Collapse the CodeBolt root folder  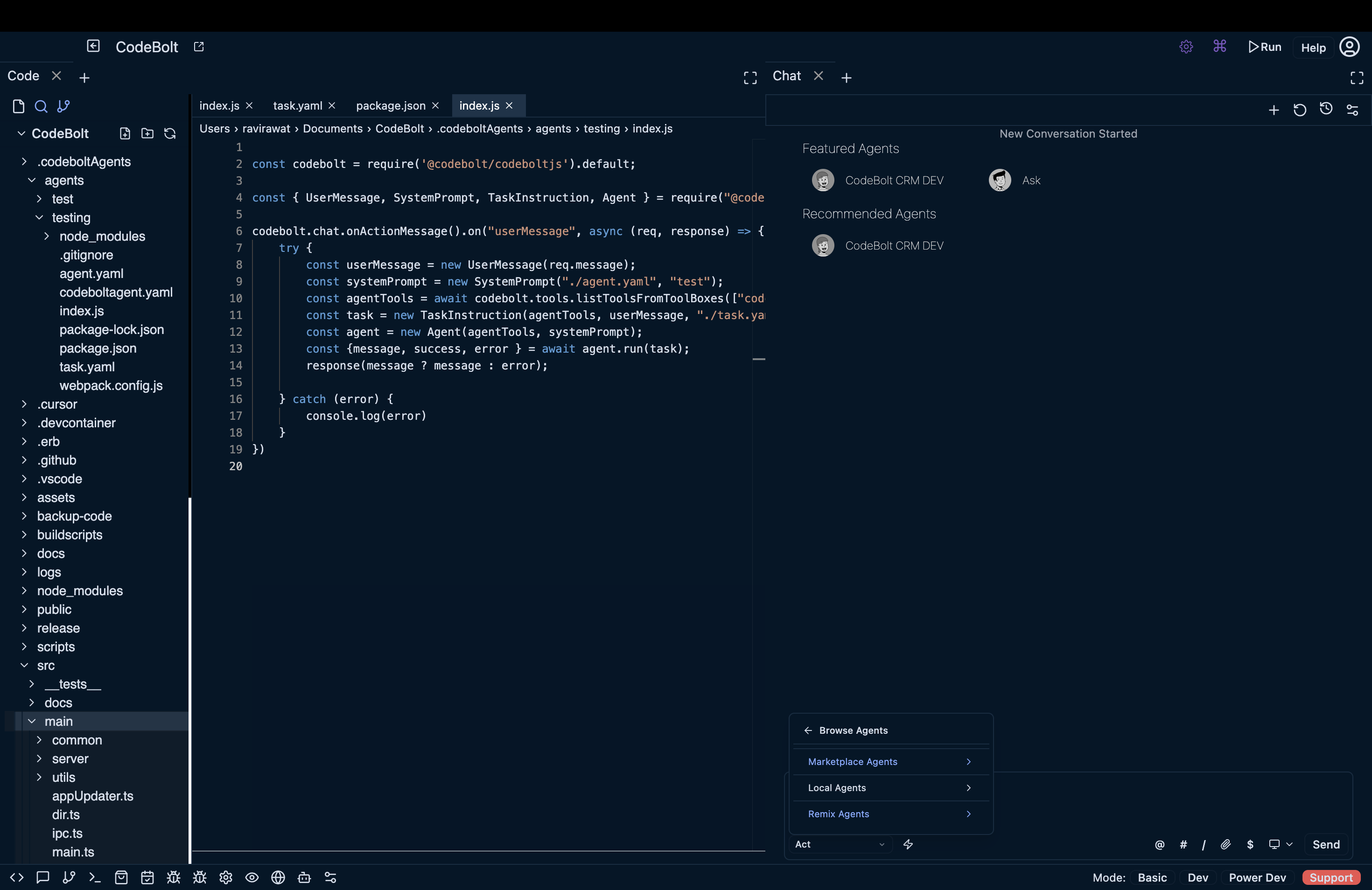(21, 134)
